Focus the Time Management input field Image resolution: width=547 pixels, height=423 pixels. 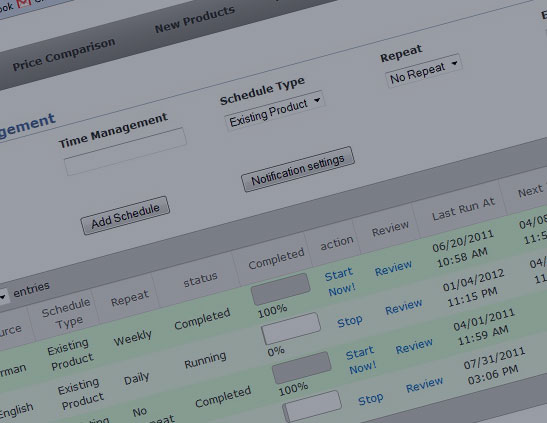click(125, 151)
